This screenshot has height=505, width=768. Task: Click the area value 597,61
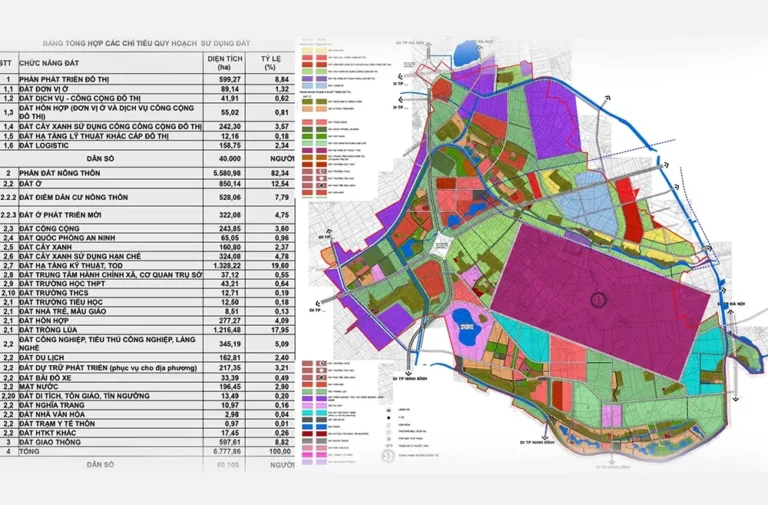pos(230,442)
